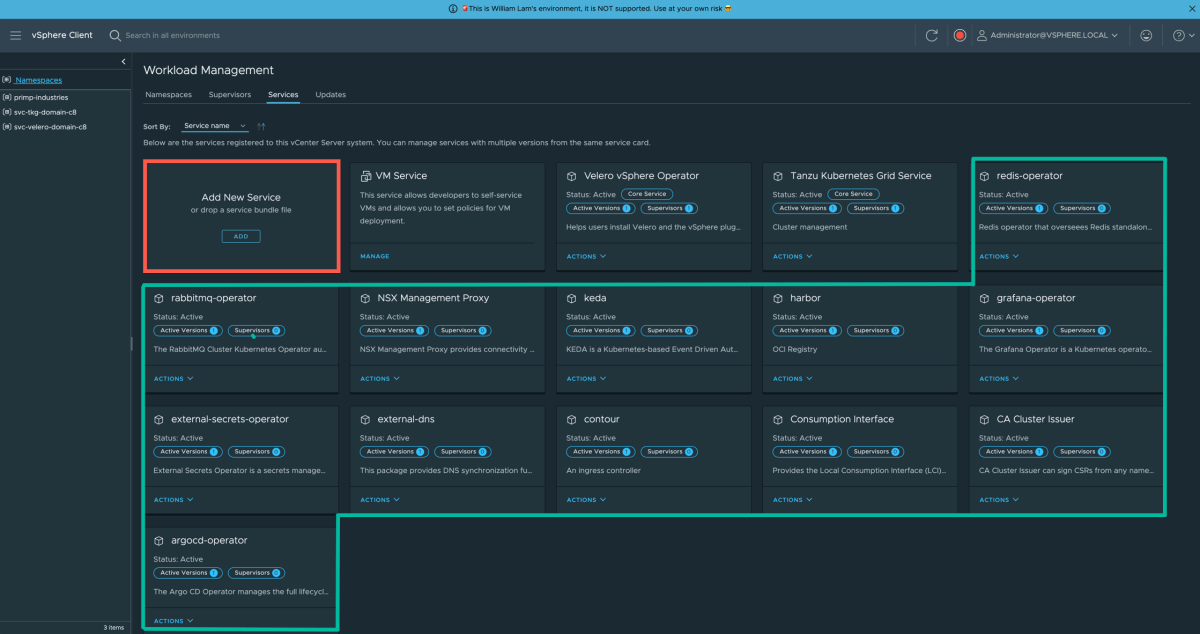Expand ACTIONS on contour card
Viewport: 1200px width, 634px height.
point(585,499)
